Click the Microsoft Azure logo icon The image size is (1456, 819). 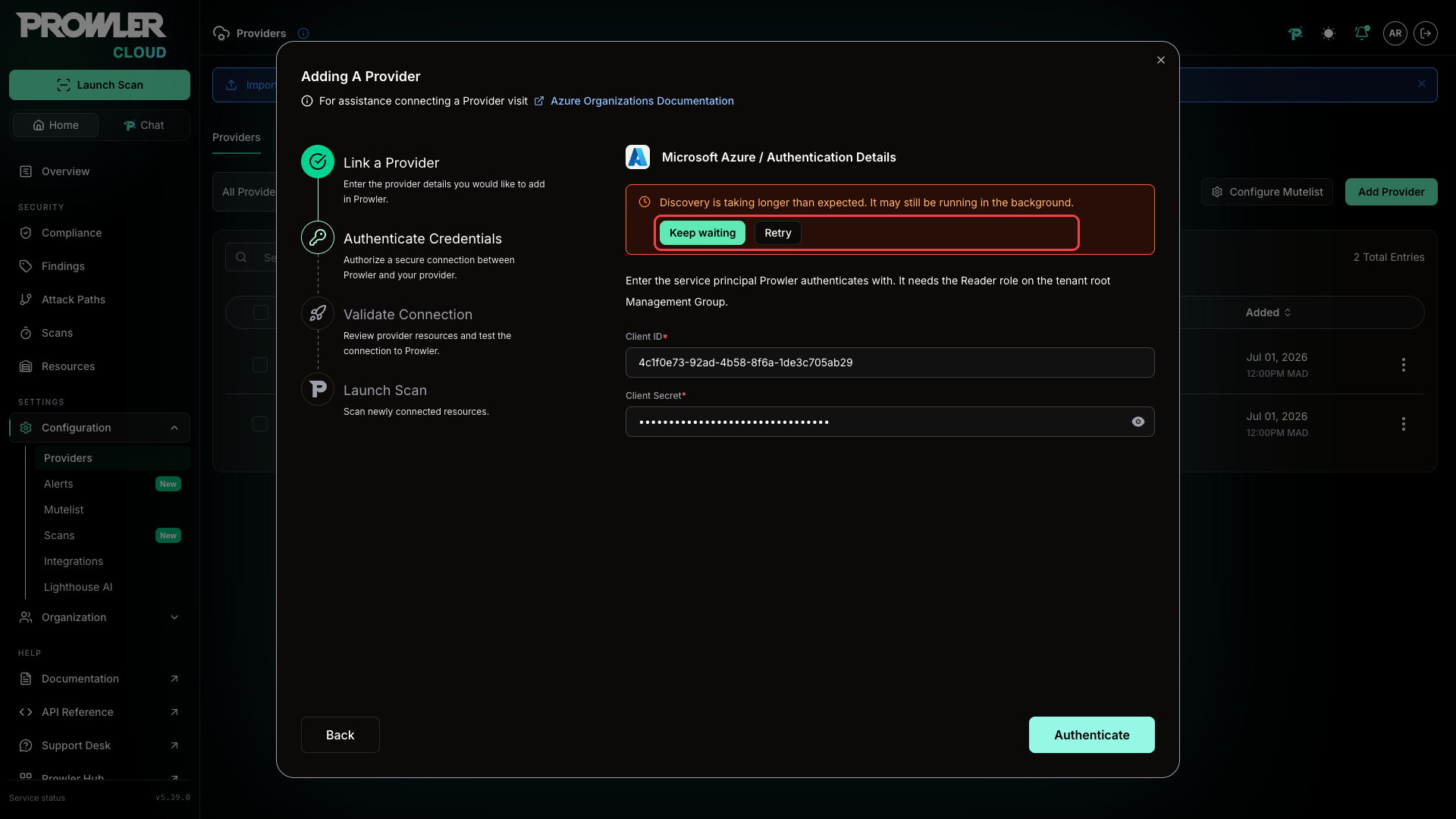(x=638, y=157)
